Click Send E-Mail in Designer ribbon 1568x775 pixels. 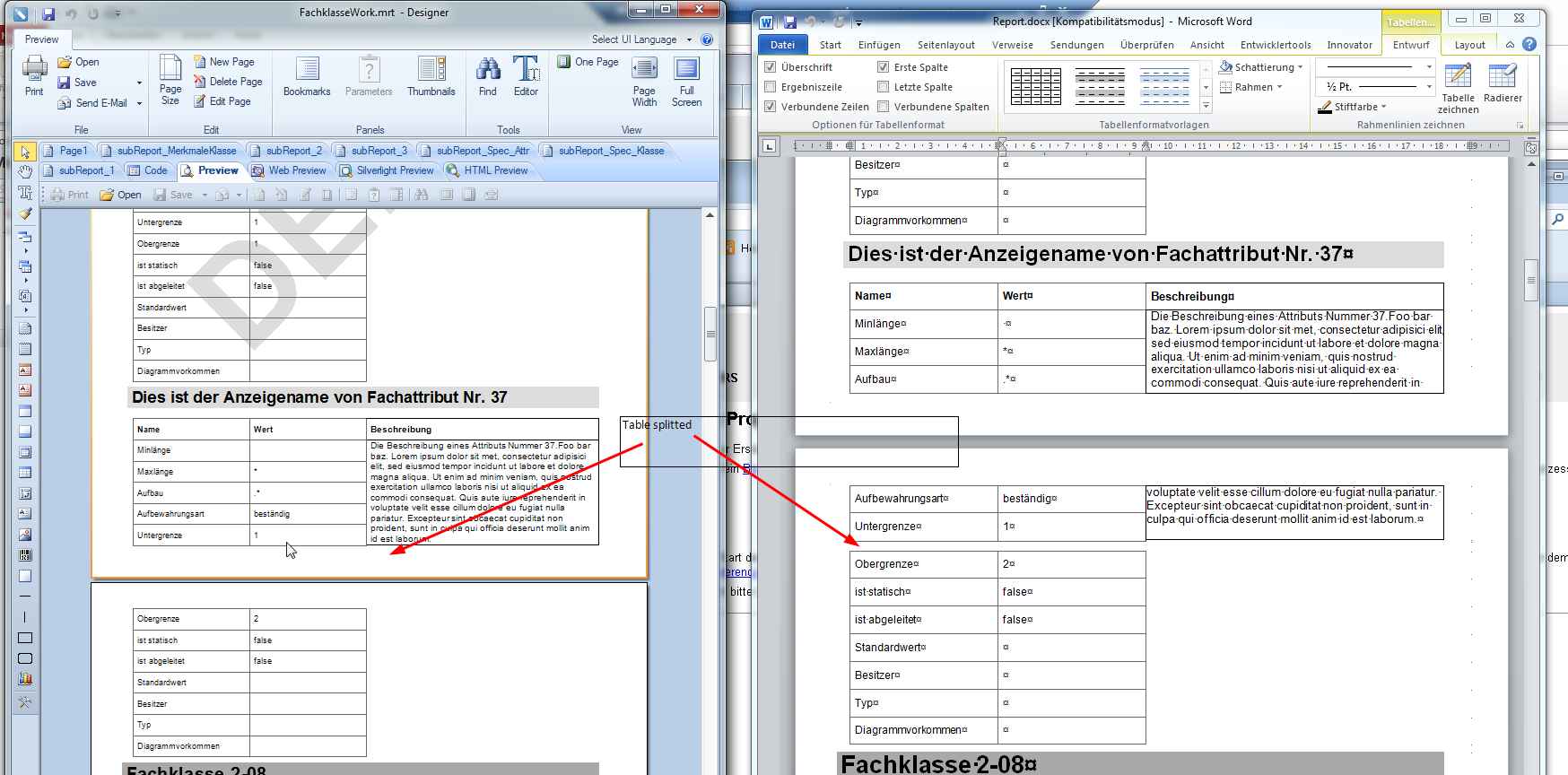click(x=93, y=103)
